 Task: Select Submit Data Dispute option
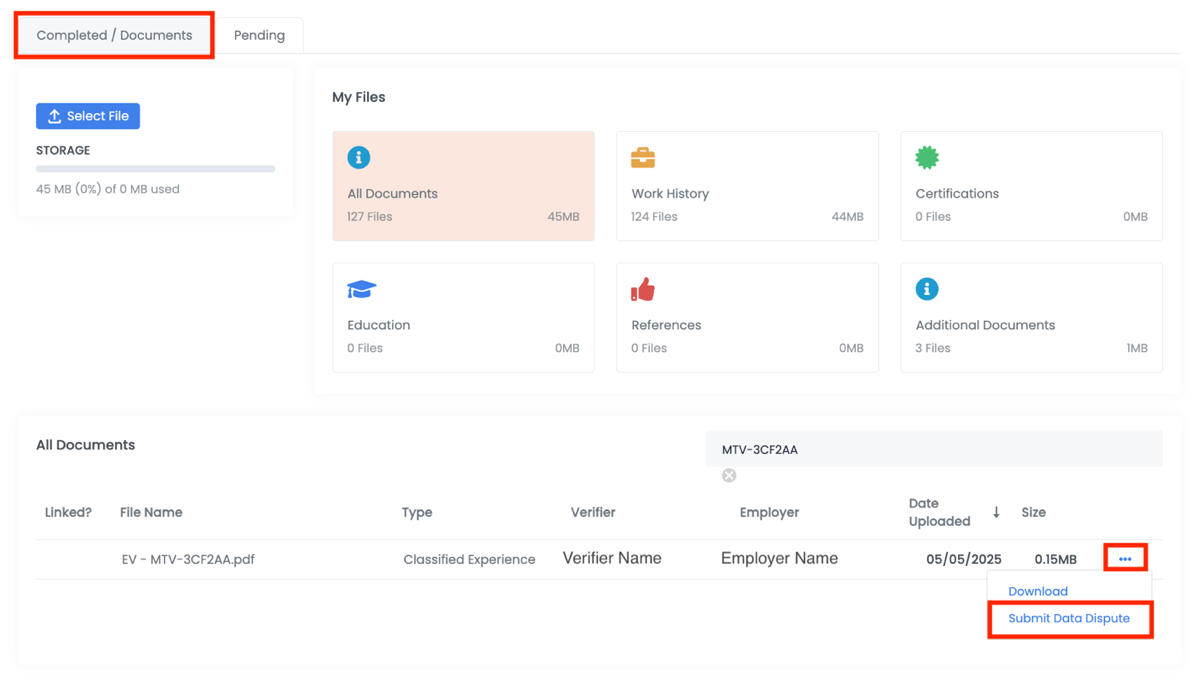click(x=1068, y=618)
